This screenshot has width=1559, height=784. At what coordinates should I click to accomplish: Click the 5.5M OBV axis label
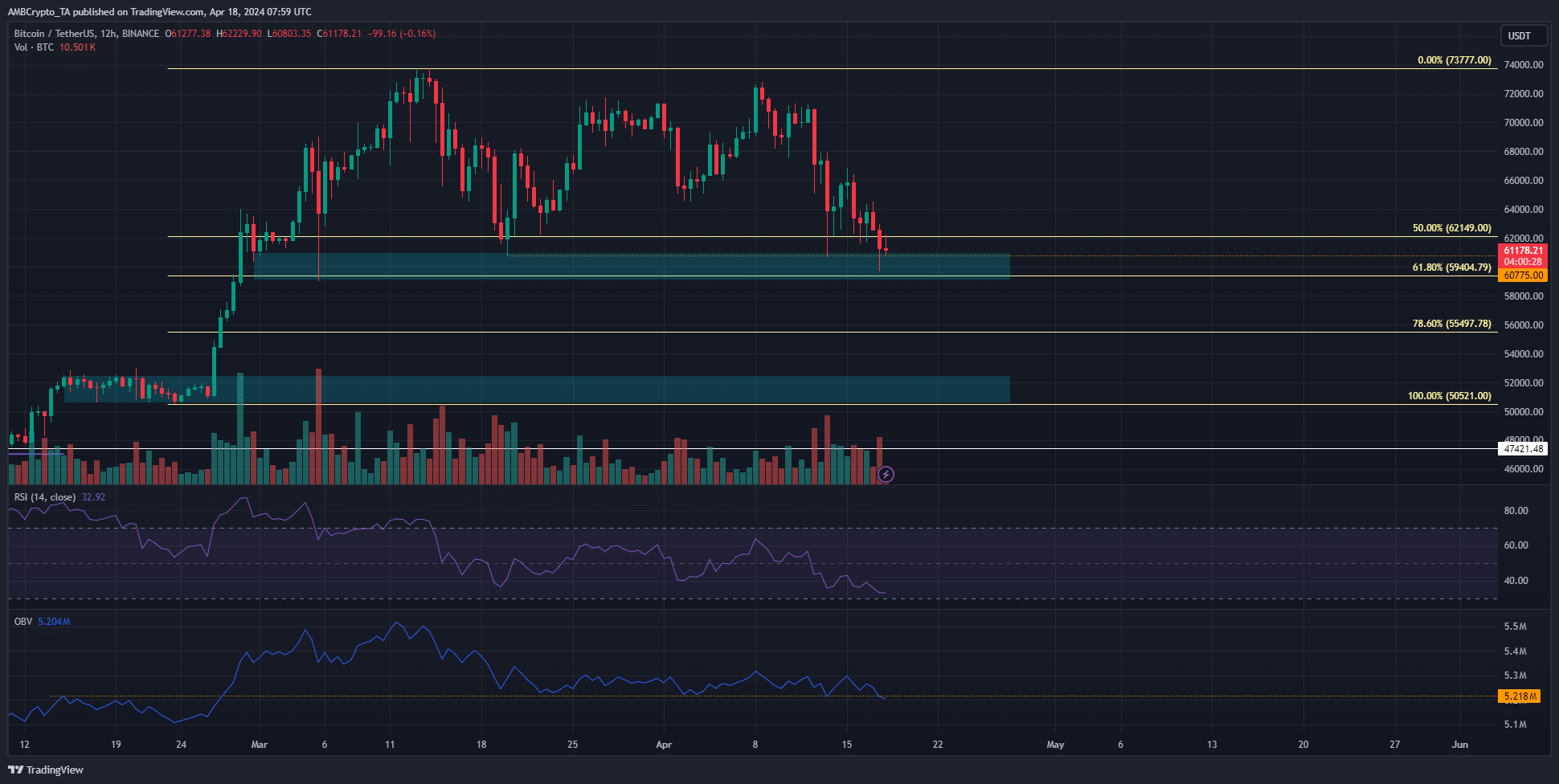point(1516,627)
